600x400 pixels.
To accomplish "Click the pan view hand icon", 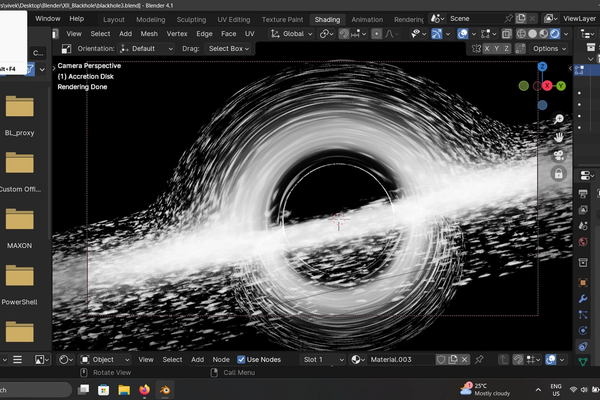I will (x=559, y=136).
